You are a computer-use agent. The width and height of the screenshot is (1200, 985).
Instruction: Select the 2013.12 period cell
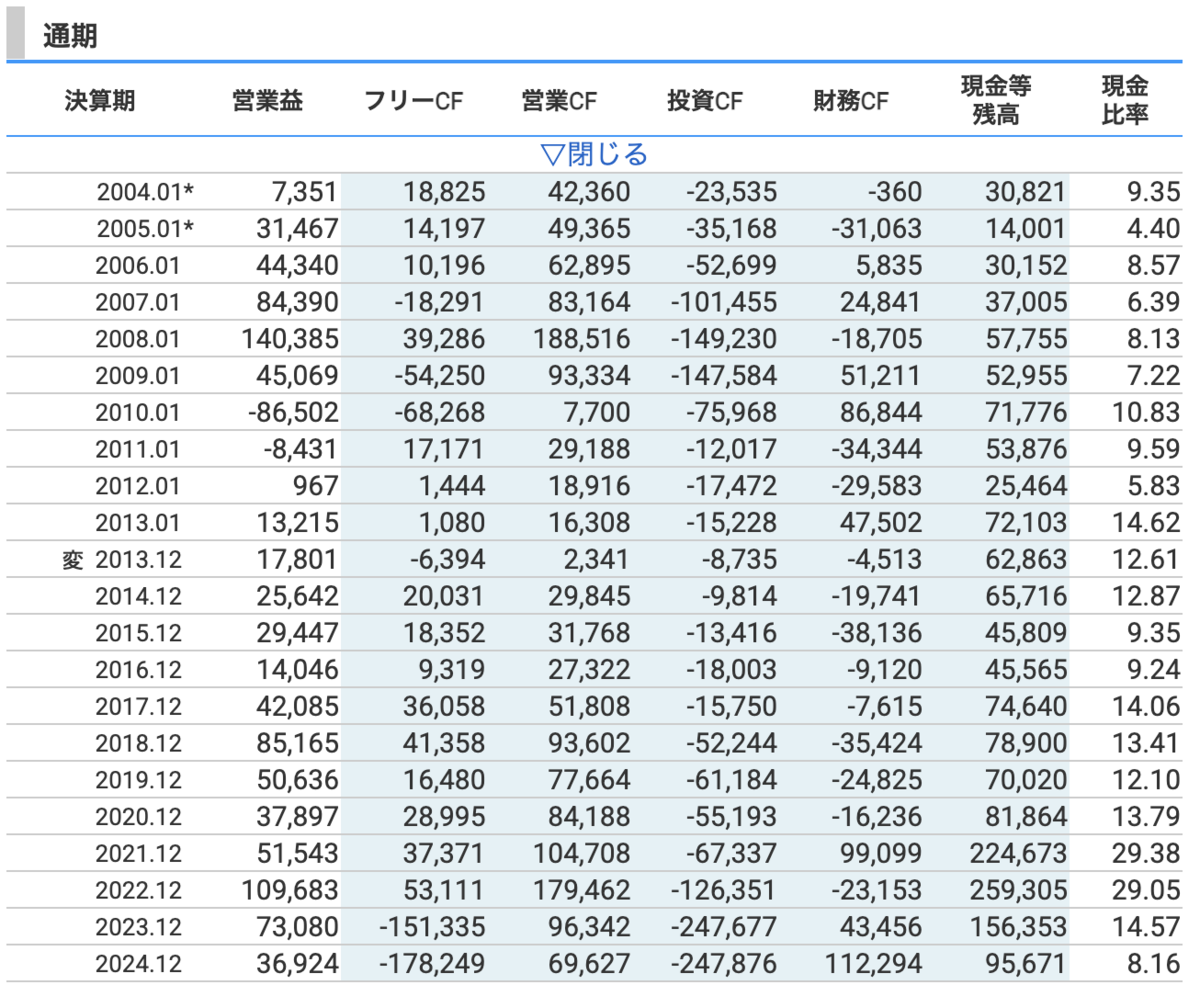point(138,559)
